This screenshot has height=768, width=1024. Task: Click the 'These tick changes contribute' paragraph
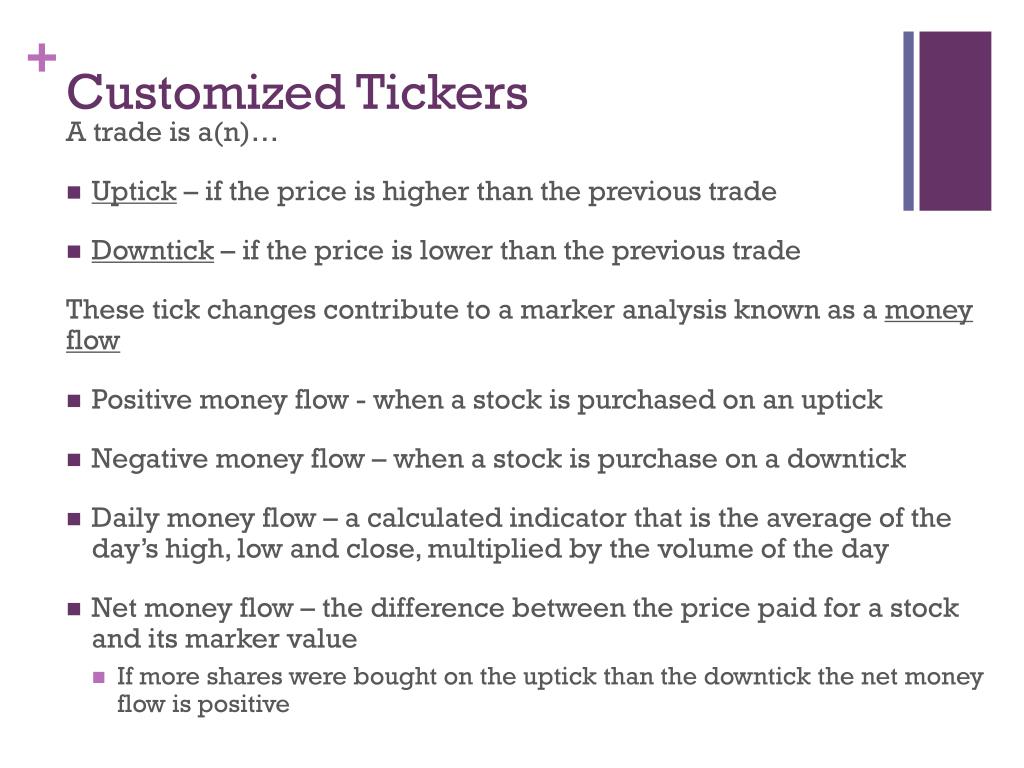tap(519, 325)
